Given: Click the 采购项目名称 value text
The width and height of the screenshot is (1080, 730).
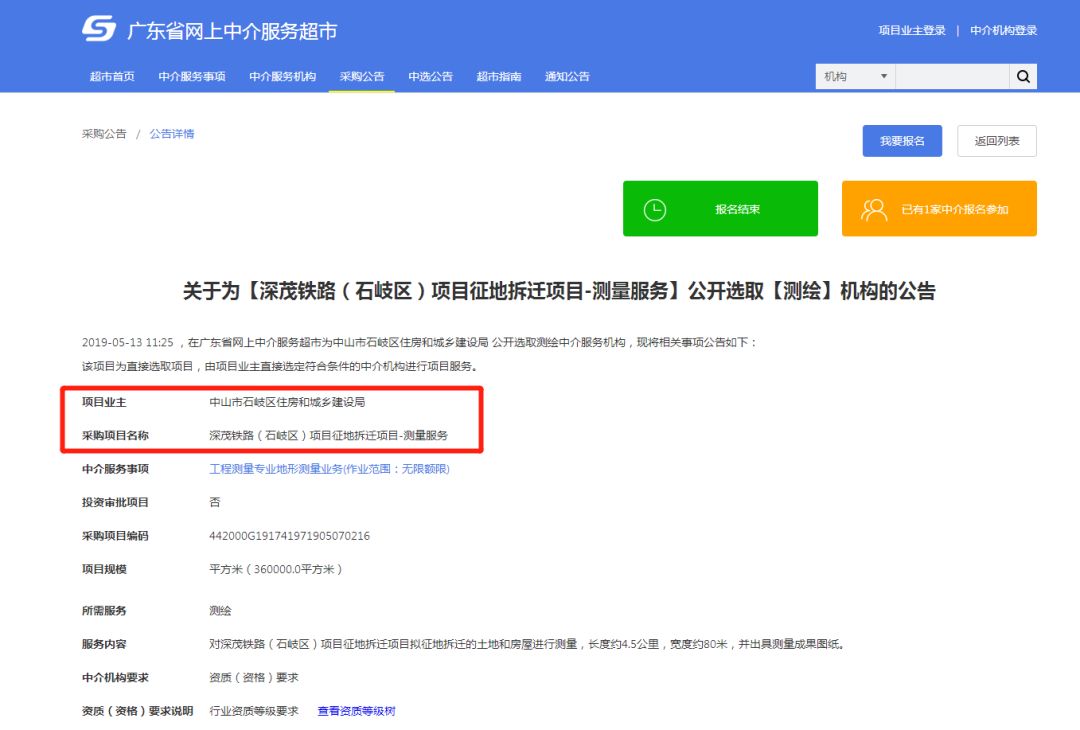Looking at the screenshot, I should tap(329, 436).
